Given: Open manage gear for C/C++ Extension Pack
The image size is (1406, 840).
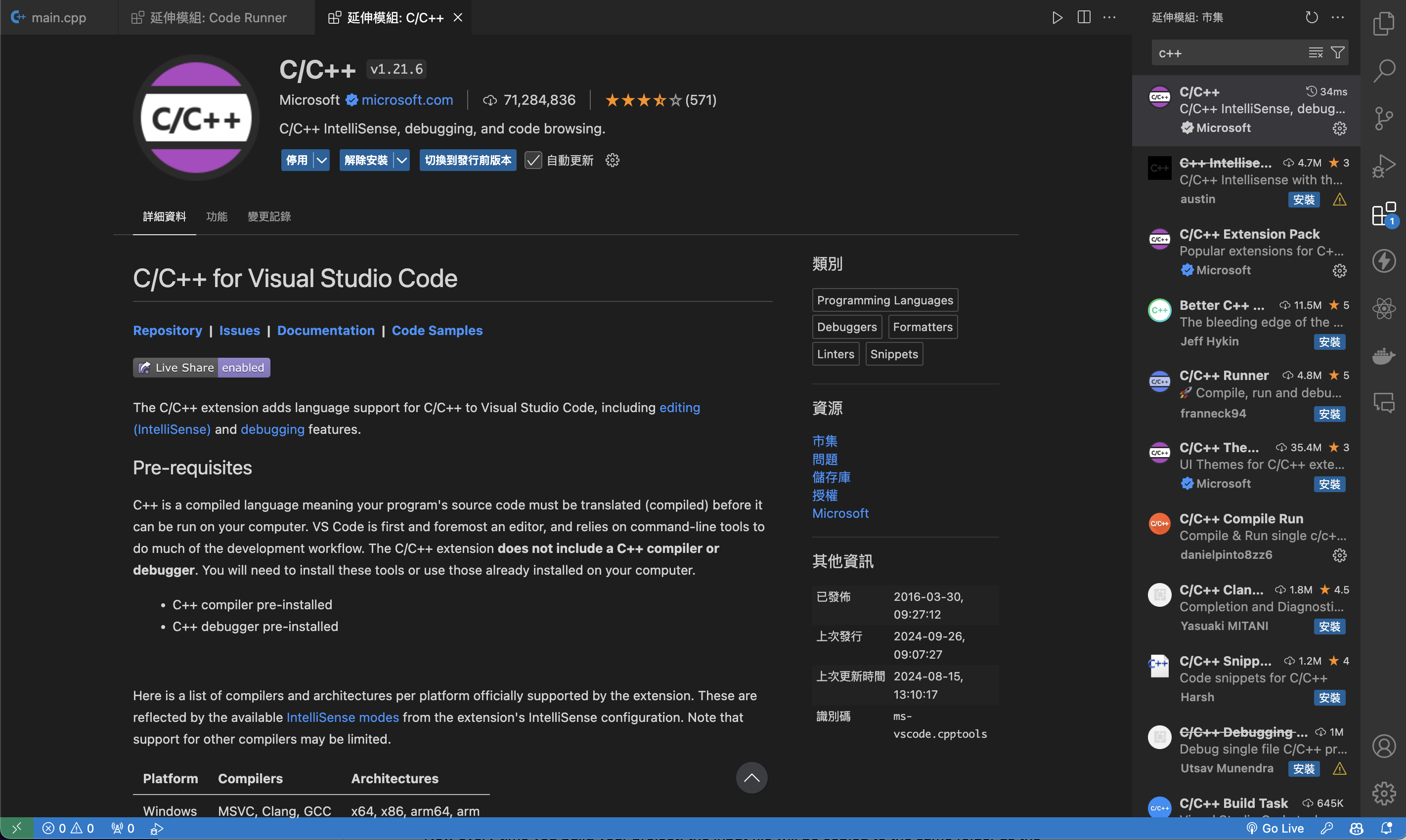Looking at the screenshot, I should pyautogui.click(x=1339, y=271).
